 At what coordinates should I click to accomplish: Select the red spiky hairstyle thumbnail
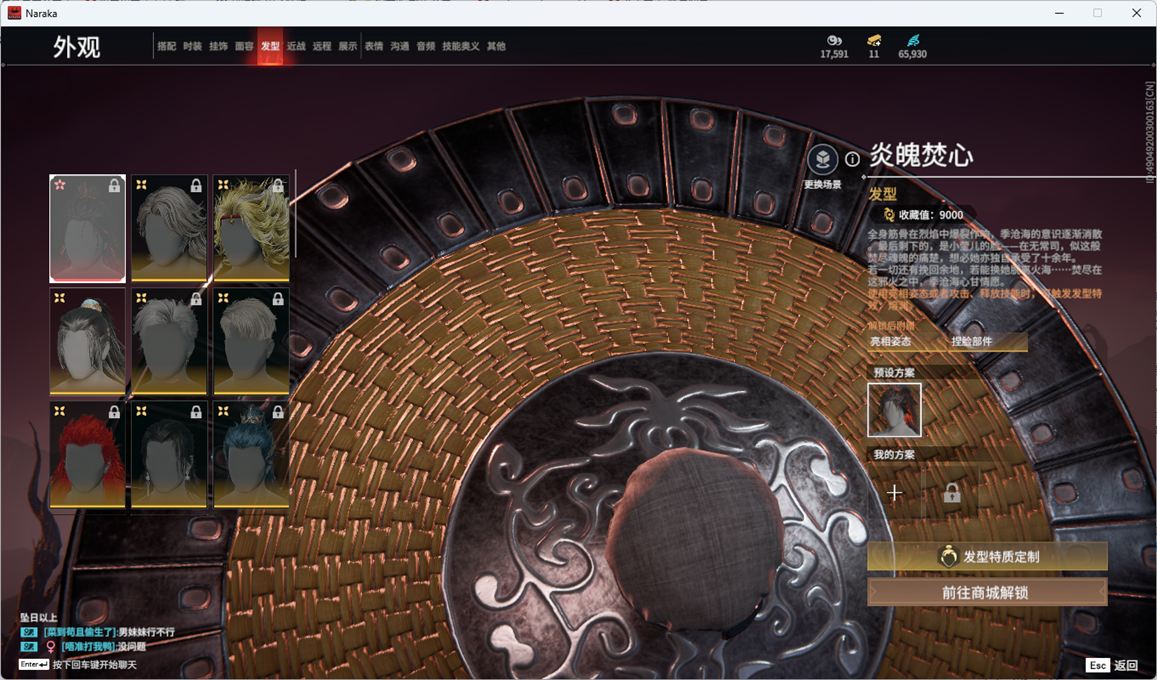click(88, 455)
